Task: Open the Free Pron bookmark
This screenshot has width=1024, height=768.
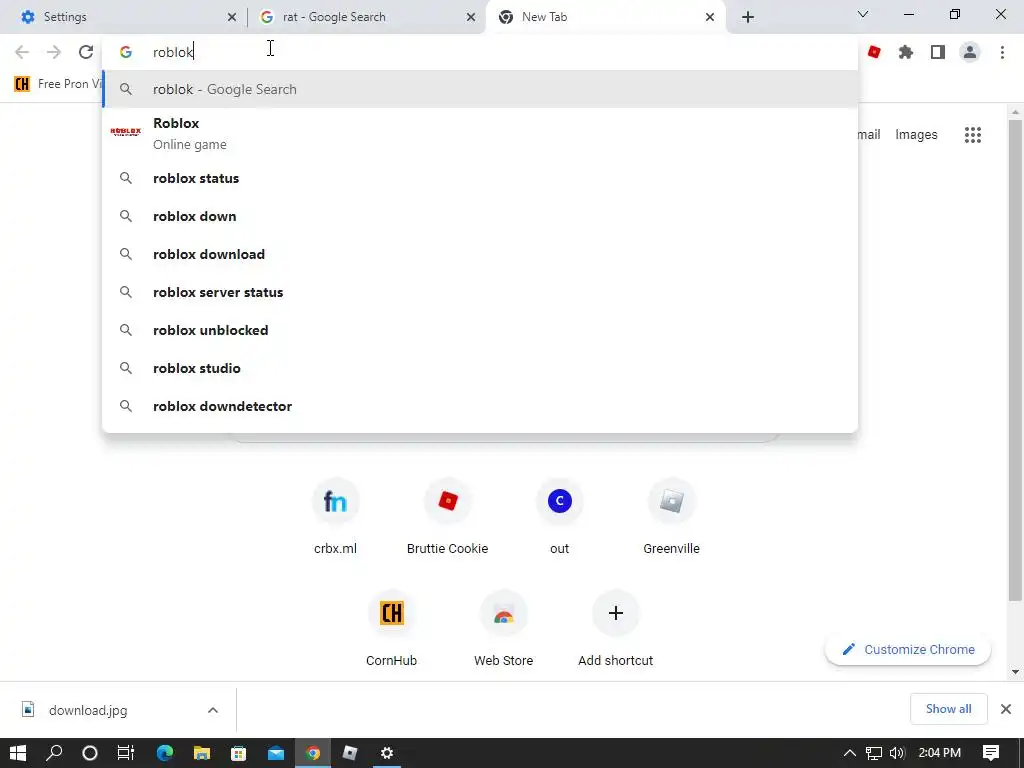Action: coord(57,84)
